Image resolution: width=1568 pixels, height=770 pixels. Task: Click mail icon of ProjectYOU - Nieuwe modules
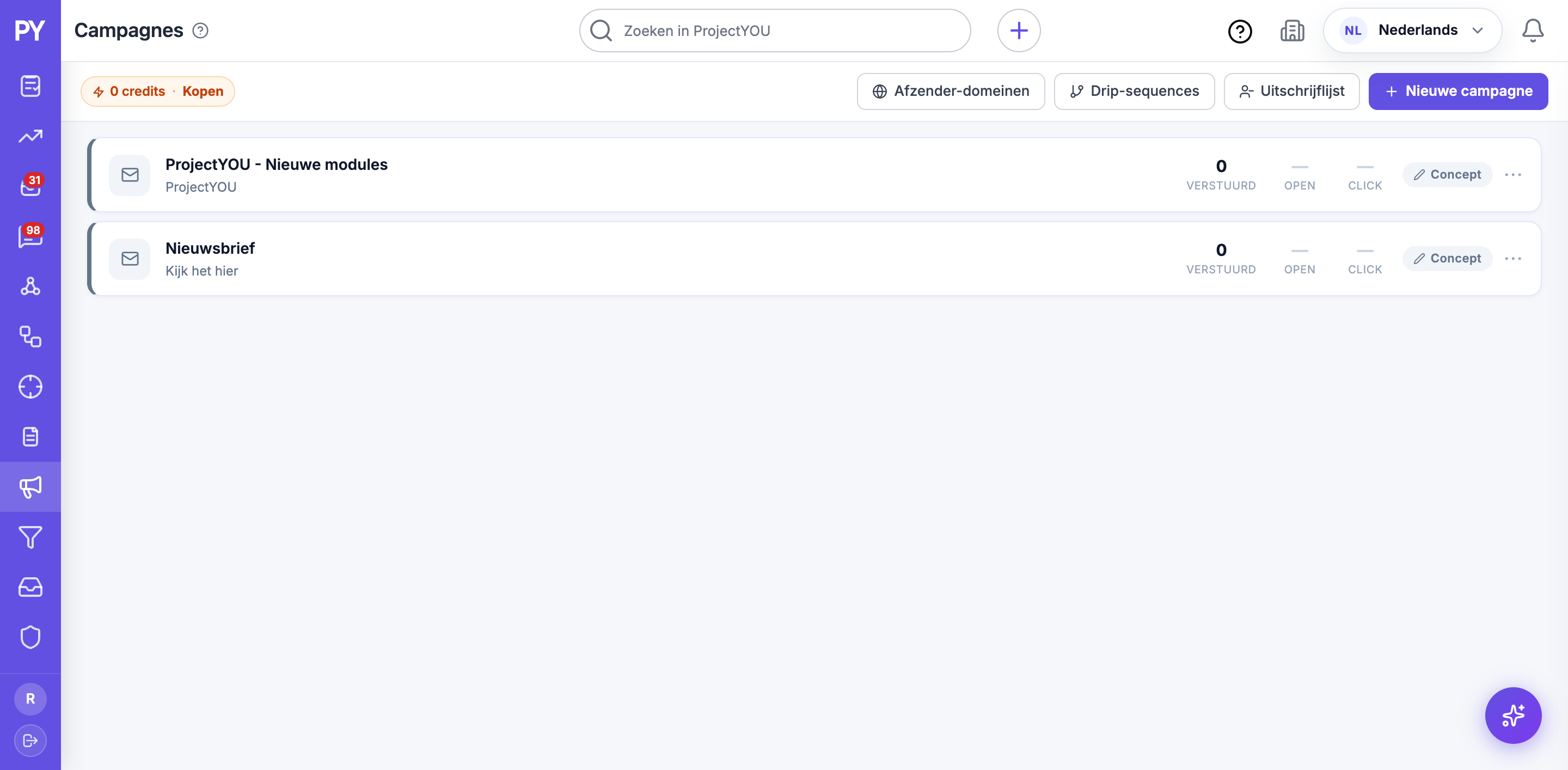[130, 175]
